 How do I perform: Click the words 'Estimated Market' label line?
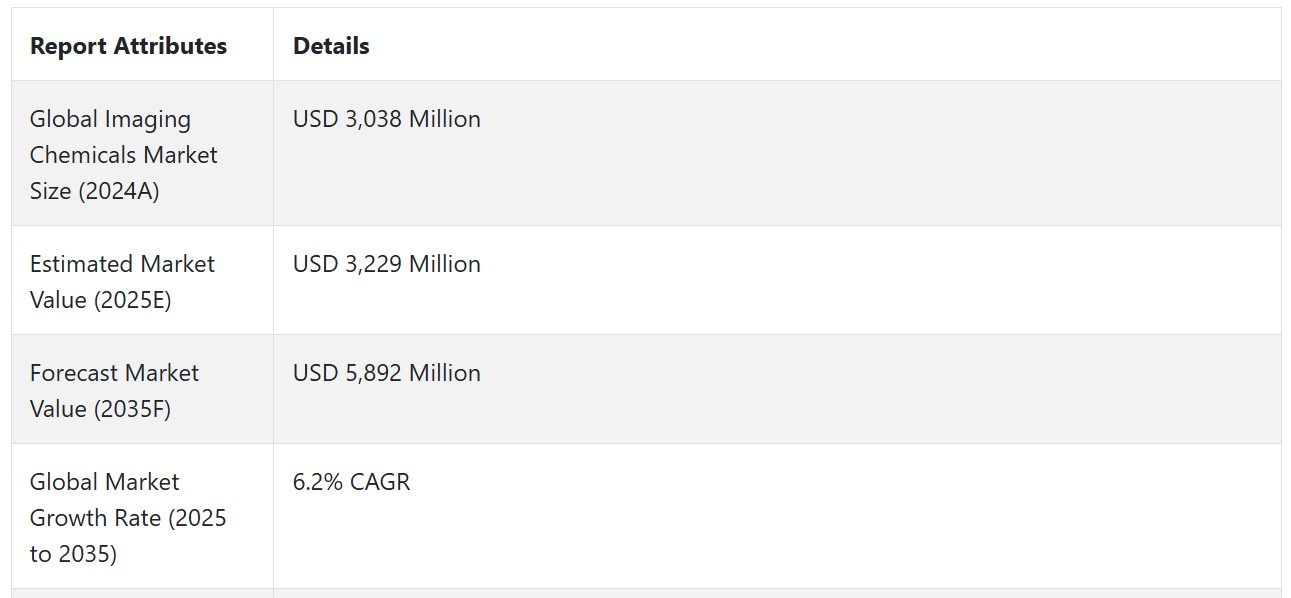click(122, 264)
